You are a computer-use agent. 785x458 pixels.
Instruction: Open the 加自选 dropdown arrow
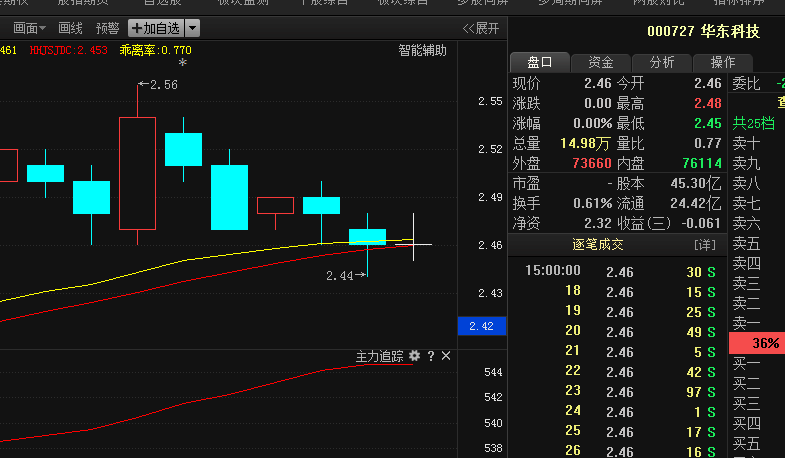point(193,28)
